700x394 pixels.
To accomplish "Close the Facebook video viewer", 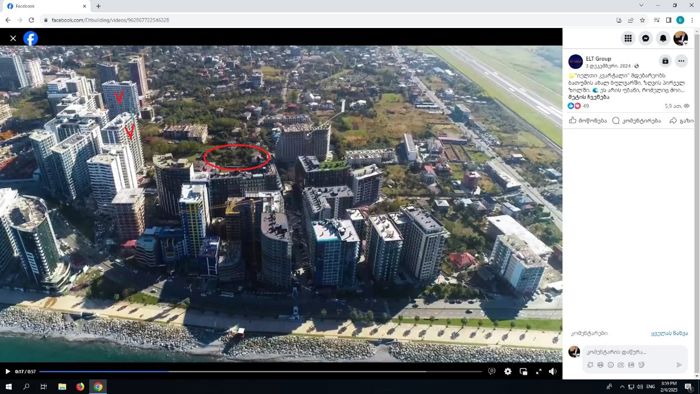I will tap(13, 38).
